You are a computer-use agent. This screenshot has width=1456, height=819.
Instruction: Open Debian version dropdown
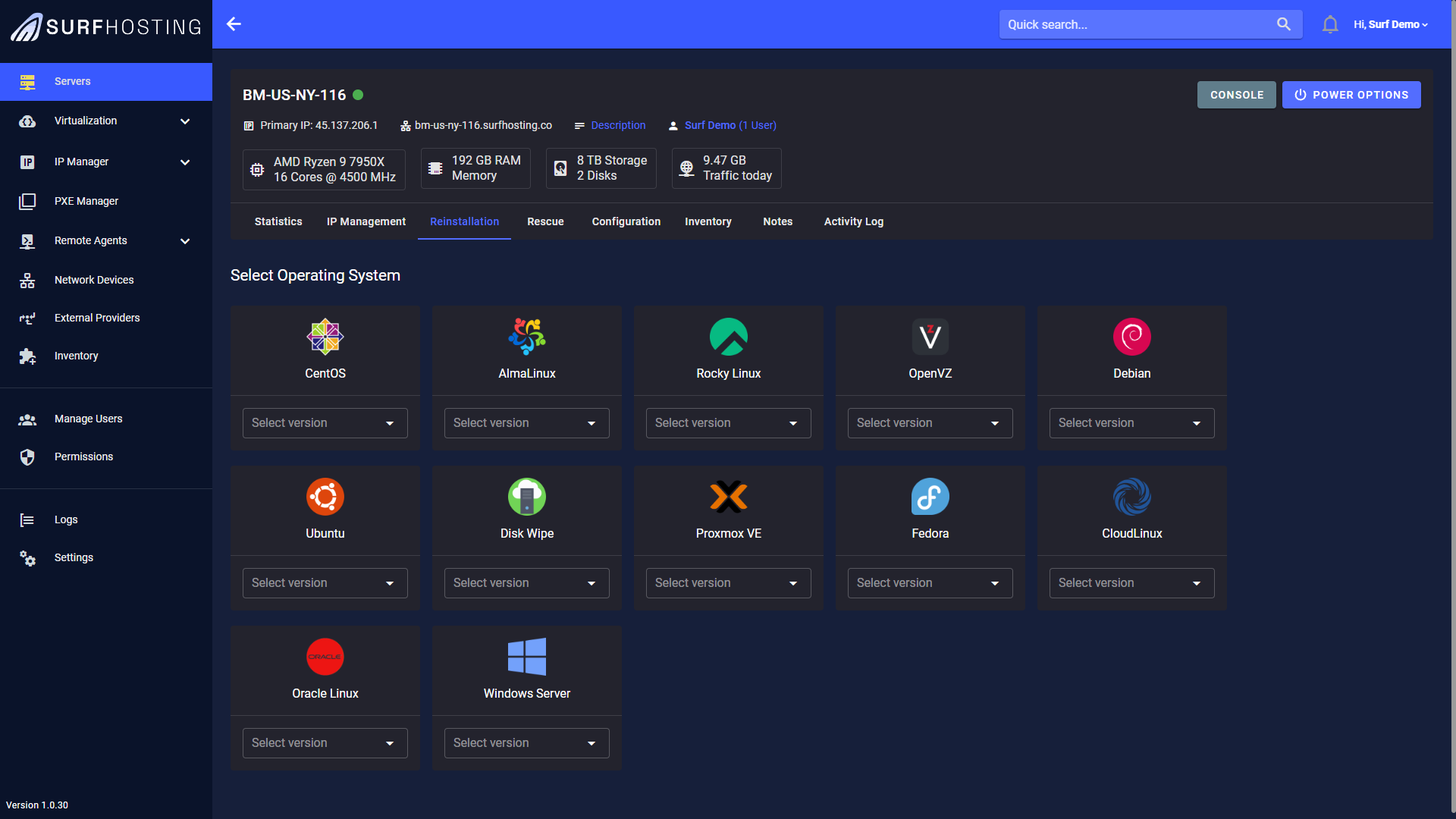point(1132,423)
